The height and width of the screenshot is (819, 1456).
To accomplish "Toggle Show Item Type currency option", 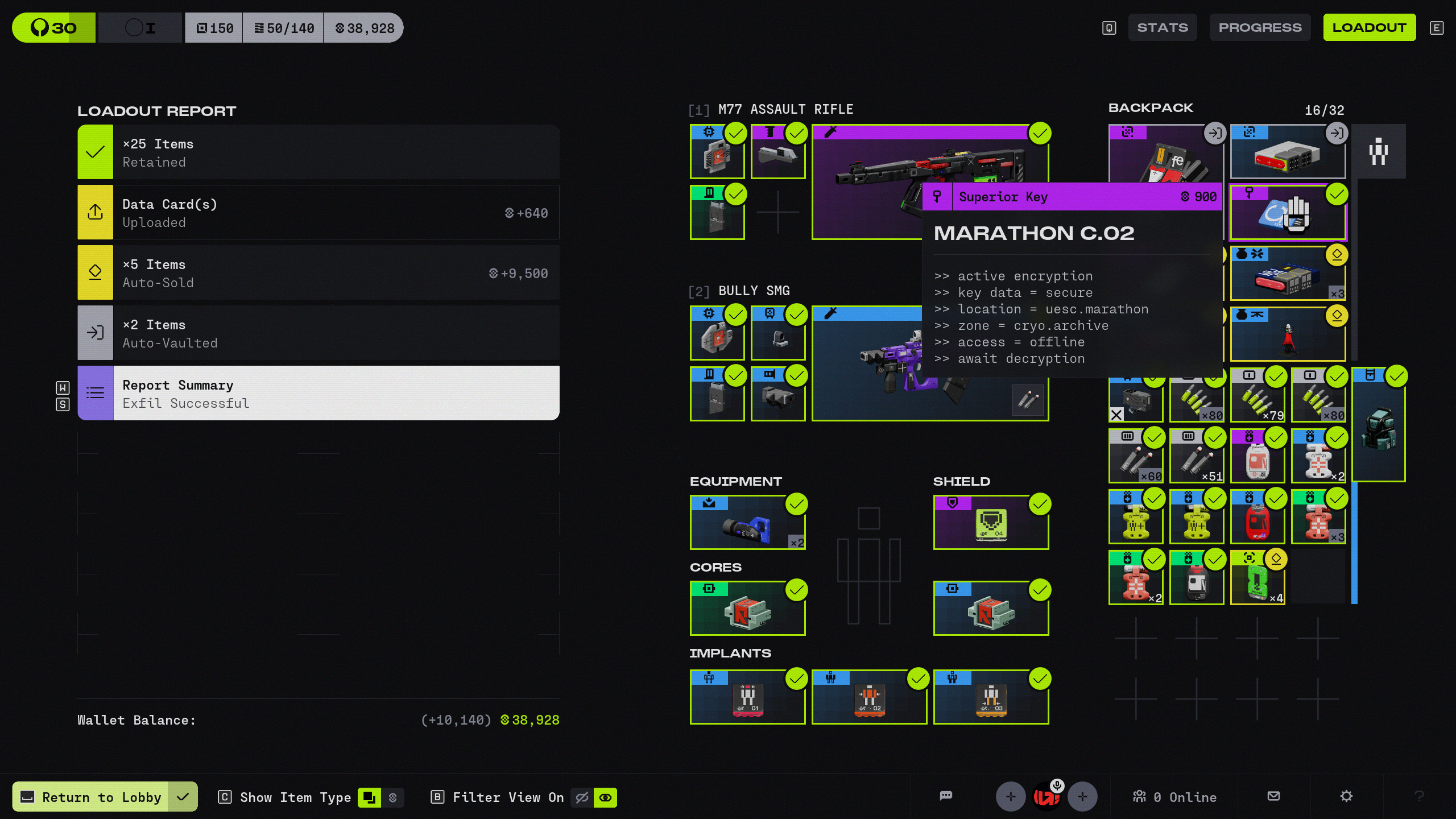I will pos(392,797).
